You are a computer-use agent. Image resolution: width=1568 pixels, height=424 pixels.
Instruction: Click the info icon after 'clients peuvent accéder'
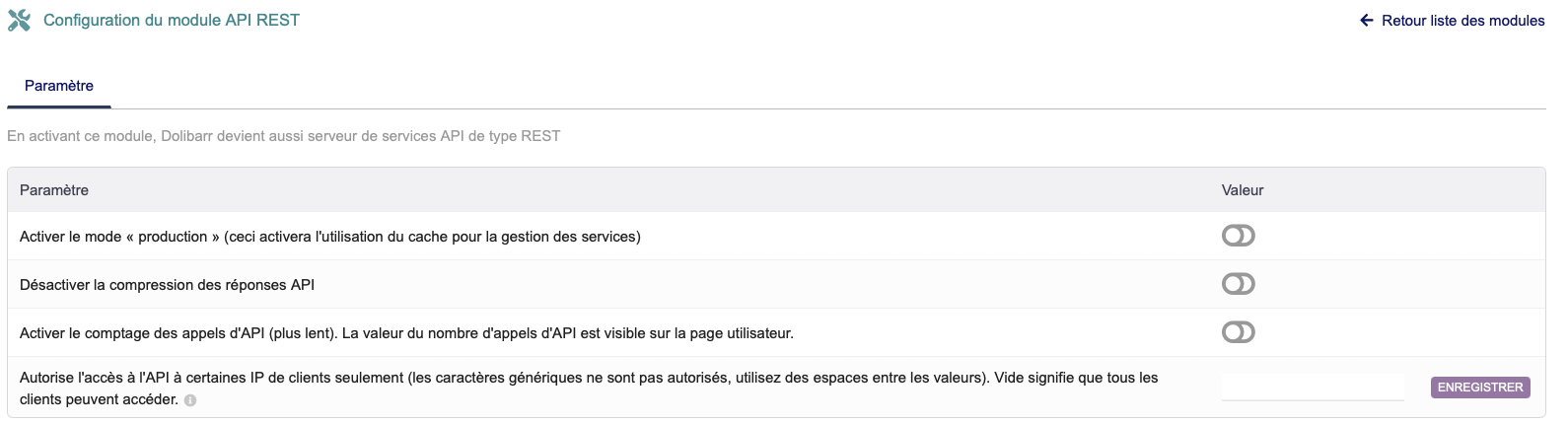click(190, 400)
